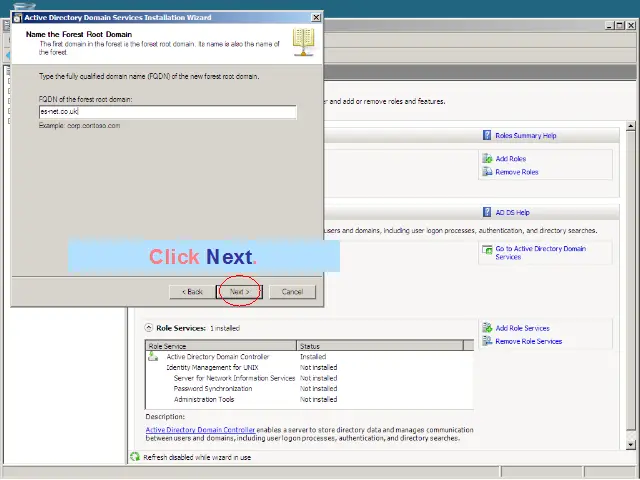
Task: Select Identity Management for UNIX row
Action: click(309, 367)
